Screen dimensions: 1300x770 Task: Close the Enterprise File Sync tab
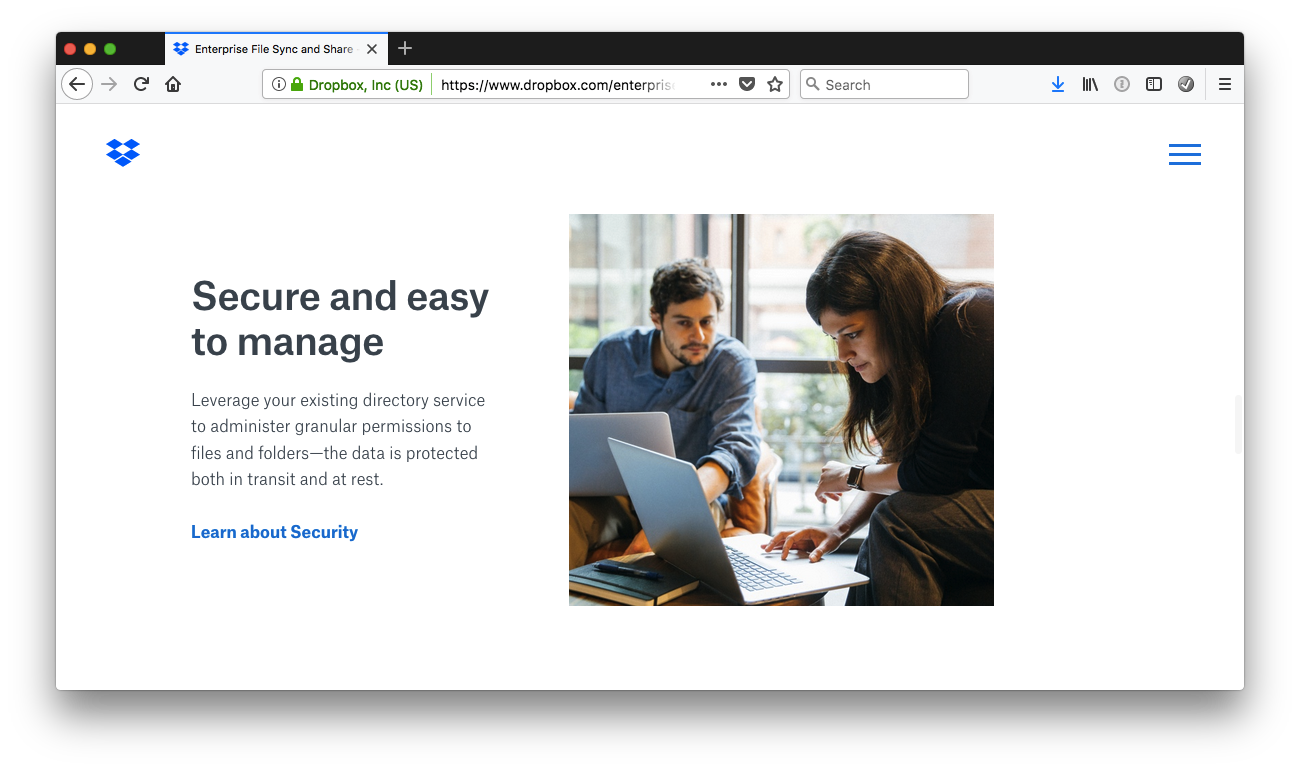click(x=372, y=49)
